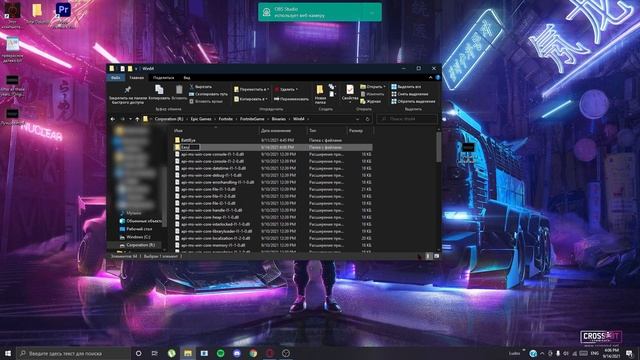Click the Копировать (Copy) ribbon icon
The image size is (640, 360).
coord(159,92)
